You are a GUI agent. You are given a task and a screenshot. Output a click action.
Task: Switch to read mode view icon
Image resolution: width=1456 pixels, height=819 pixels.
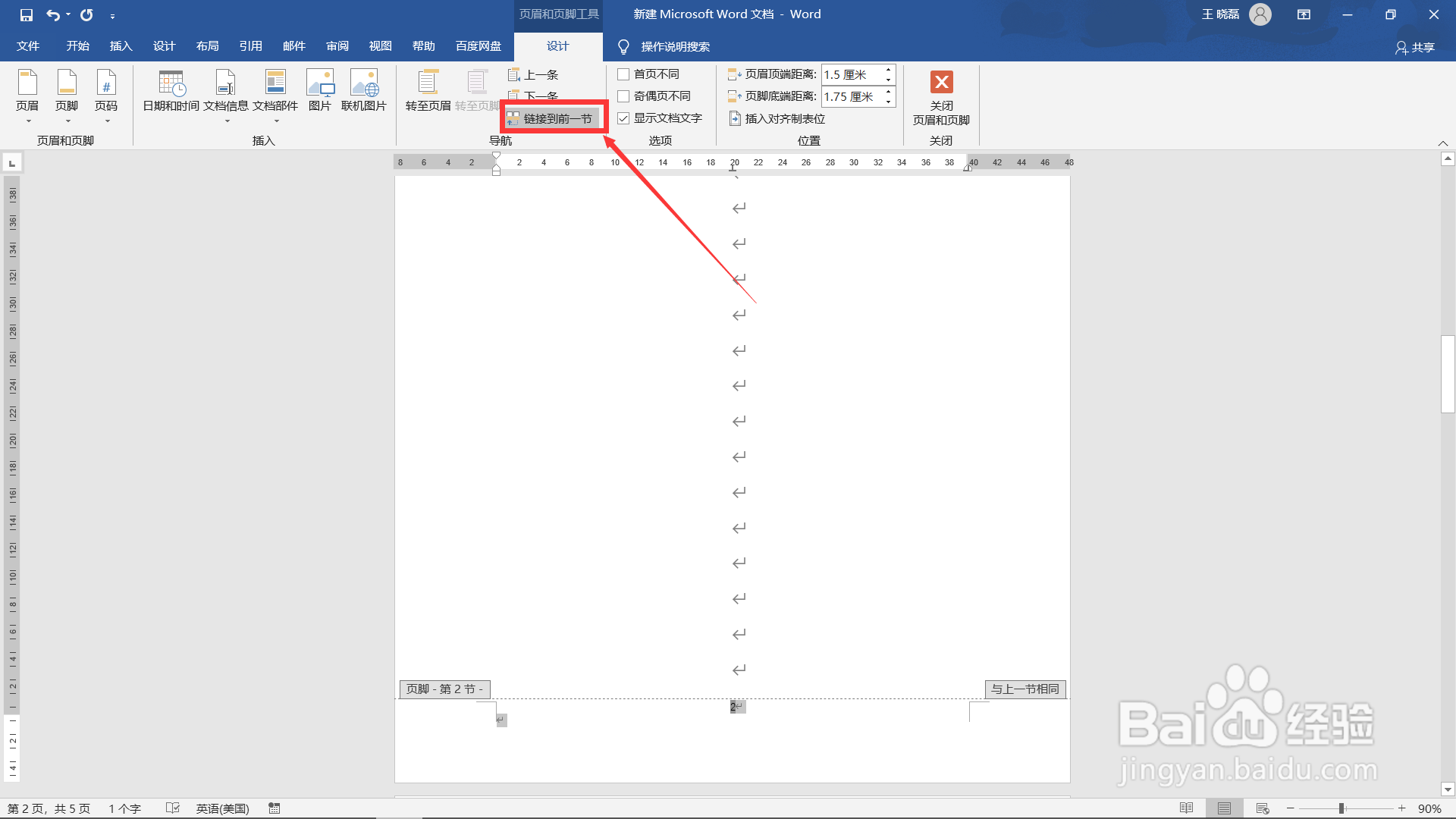point(1186,808)
